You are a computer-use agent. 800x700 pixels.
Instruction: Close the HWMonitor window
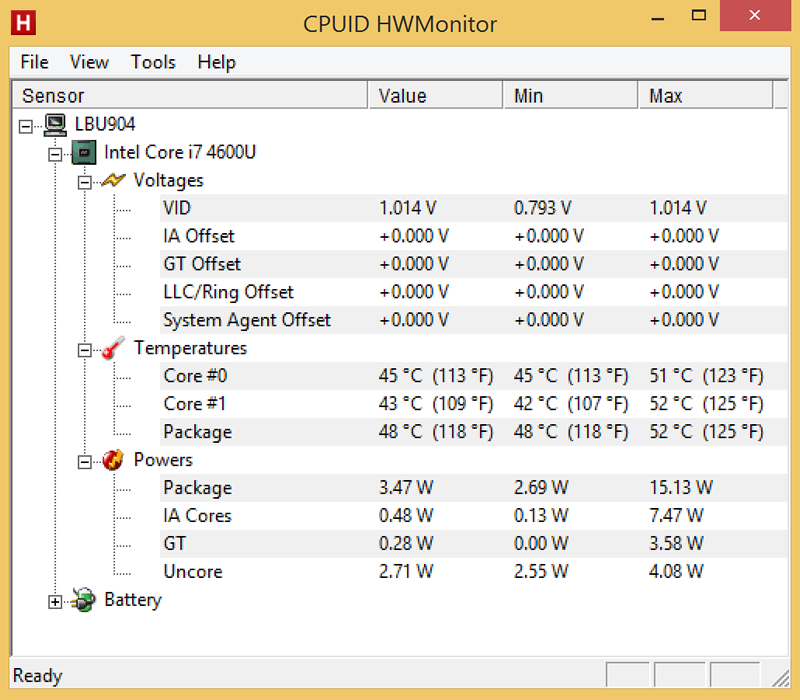click(755, 16)
